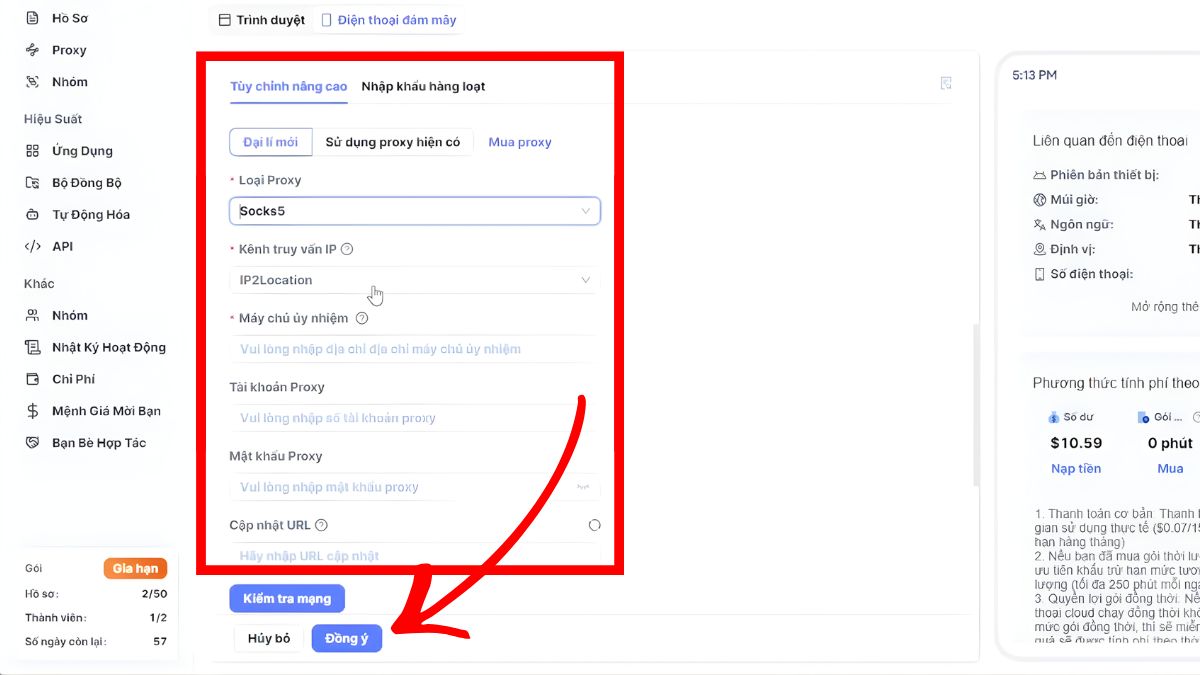Expand the Kênh truy vấn IP dropdown
This screenshot has width=1200, height=675.
pyautogui.click(x=414, y=280)
